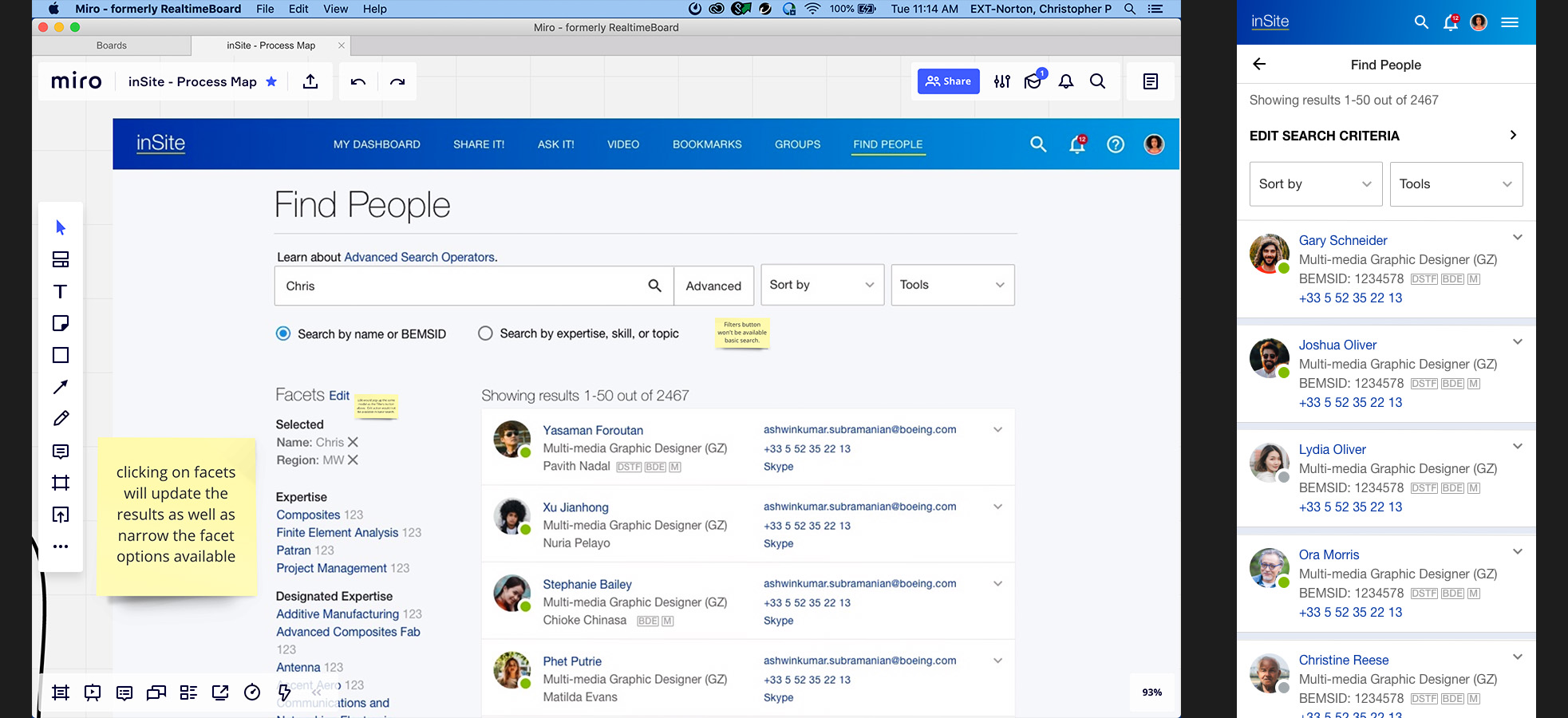Select the cursor tool in Miro toolbar
1568x718 pixels.
point(61,227)
